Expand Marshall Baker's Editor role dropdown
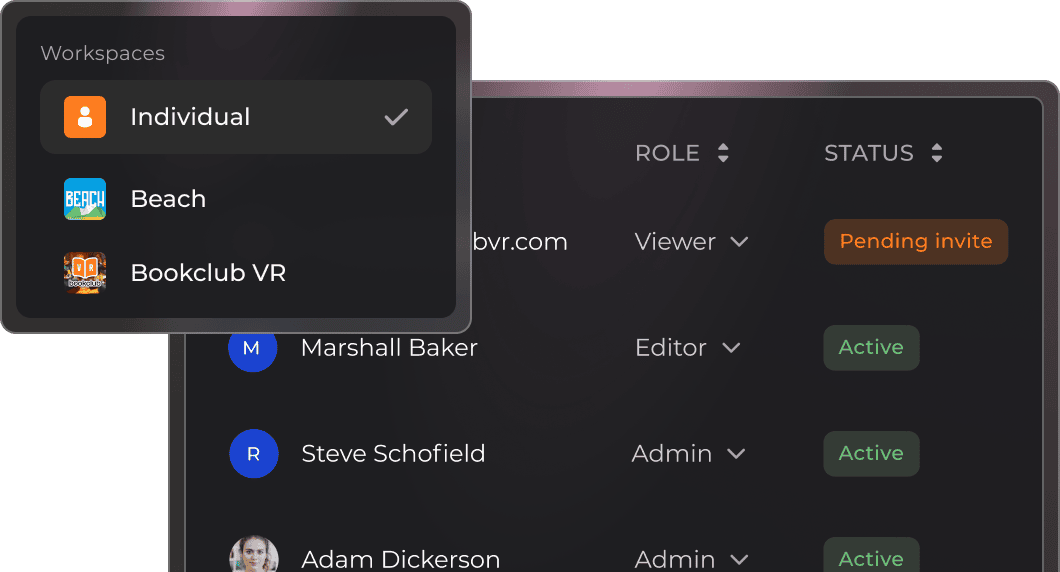This screenshot has width=1060, height=572. click(x=687, y=348)
